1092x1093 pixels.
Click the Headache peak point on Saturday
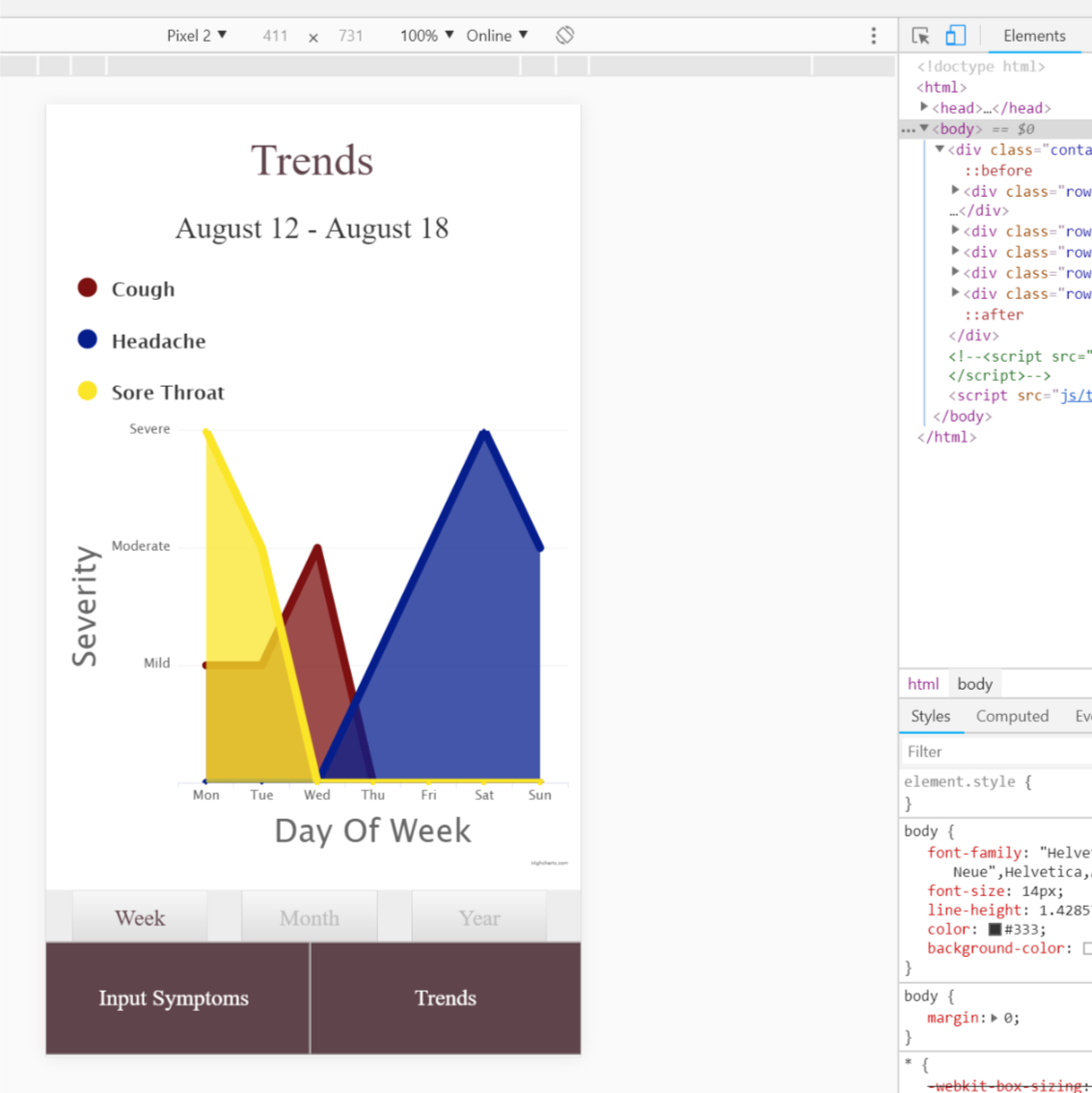[484, 432]
